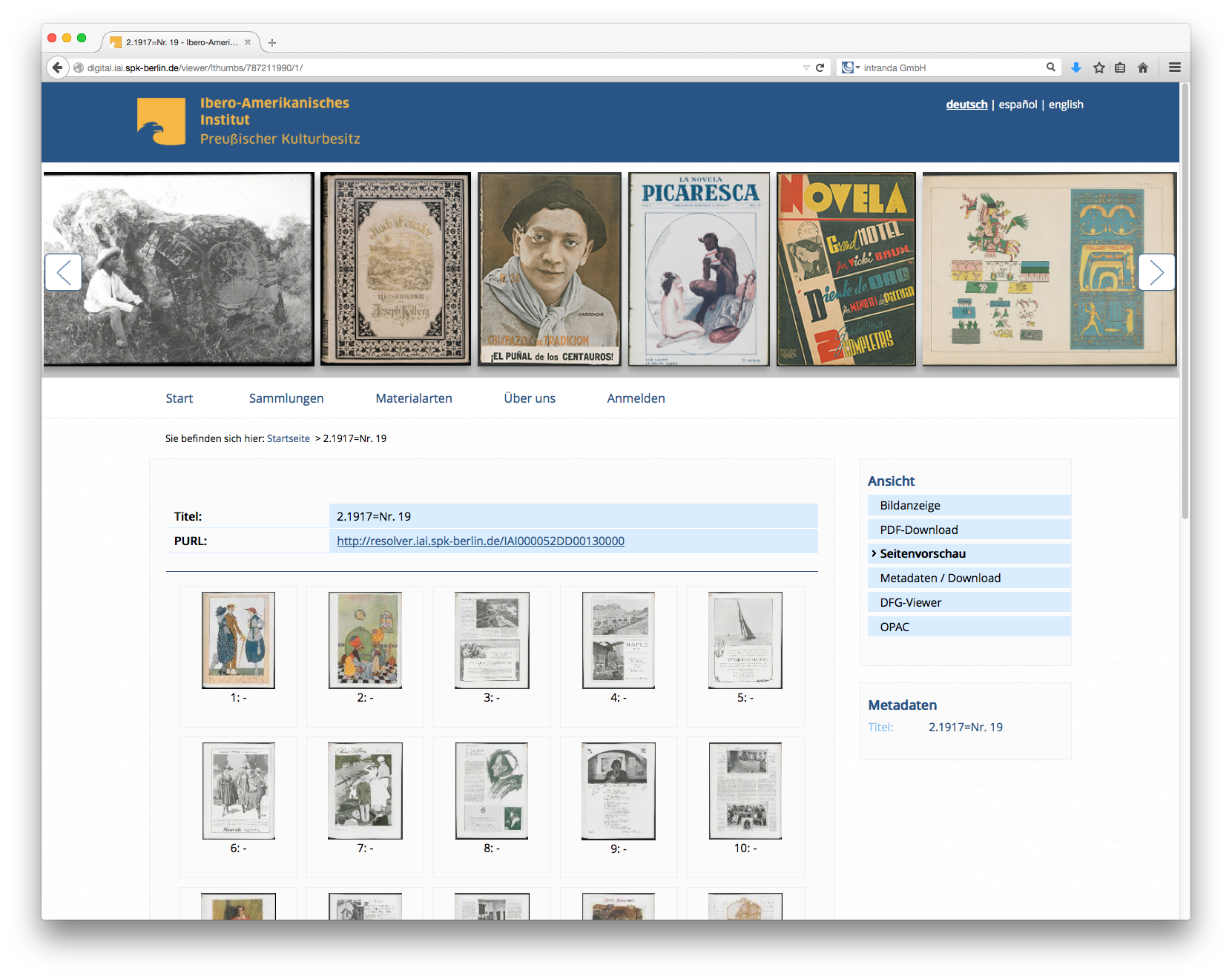Image resolution: width=1232 pixels, height=979 pixels.
Task: Open the search engine selector dropdown
Action: click(x=850, y=67)
